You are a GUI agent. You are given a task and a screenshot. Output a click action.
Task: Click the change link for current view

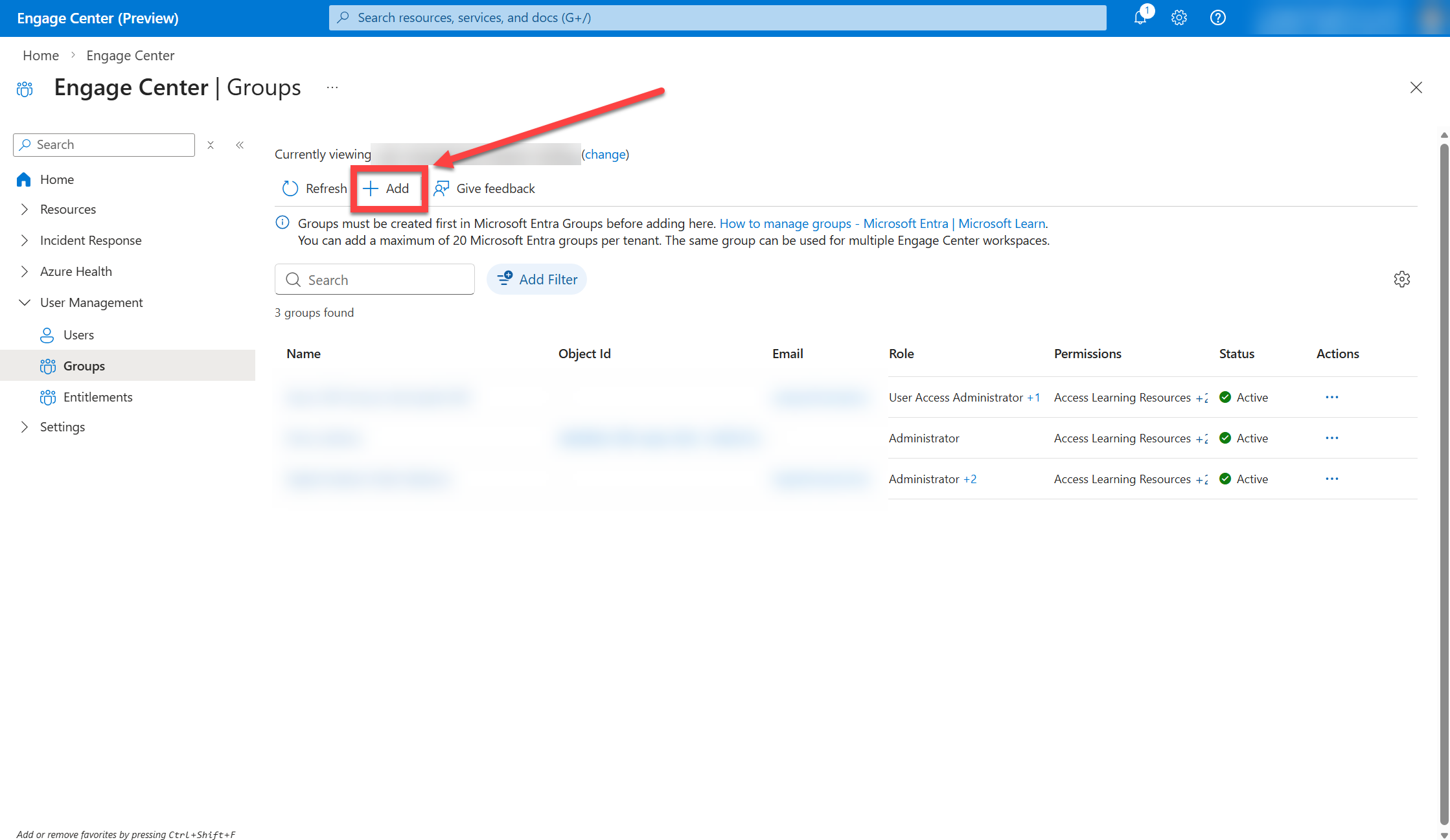click(606, 154)
